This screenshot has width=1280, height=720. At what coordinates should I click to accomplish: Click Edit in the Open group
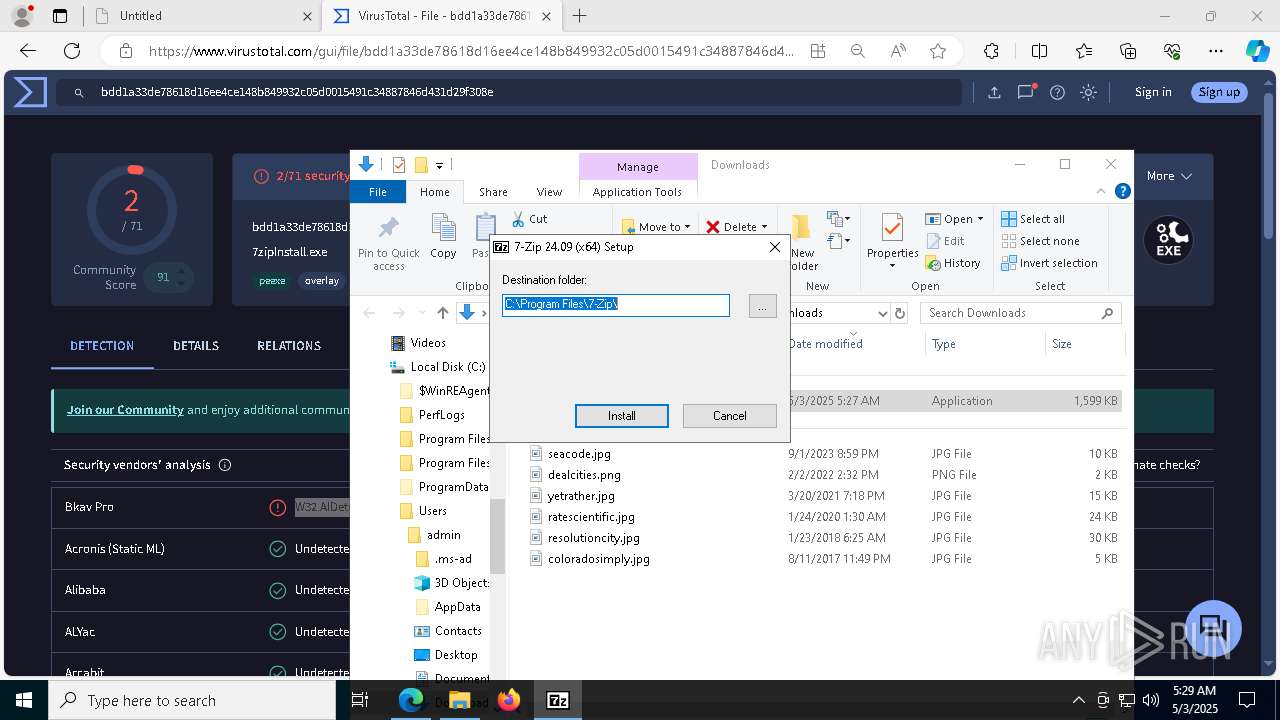pos(945,241)
